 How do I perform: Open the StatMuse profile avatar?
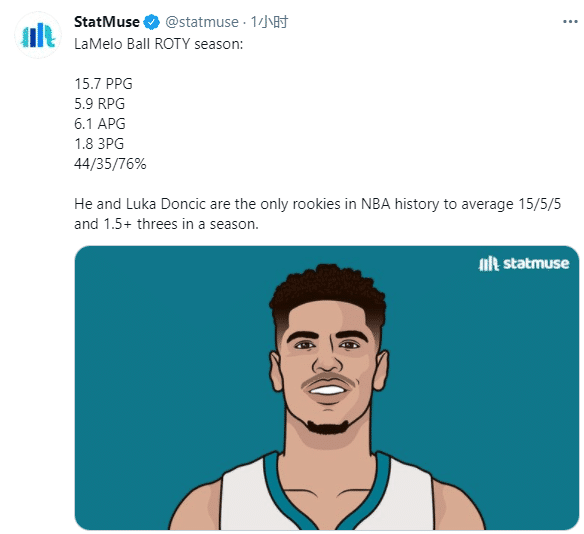pos(38,35)
